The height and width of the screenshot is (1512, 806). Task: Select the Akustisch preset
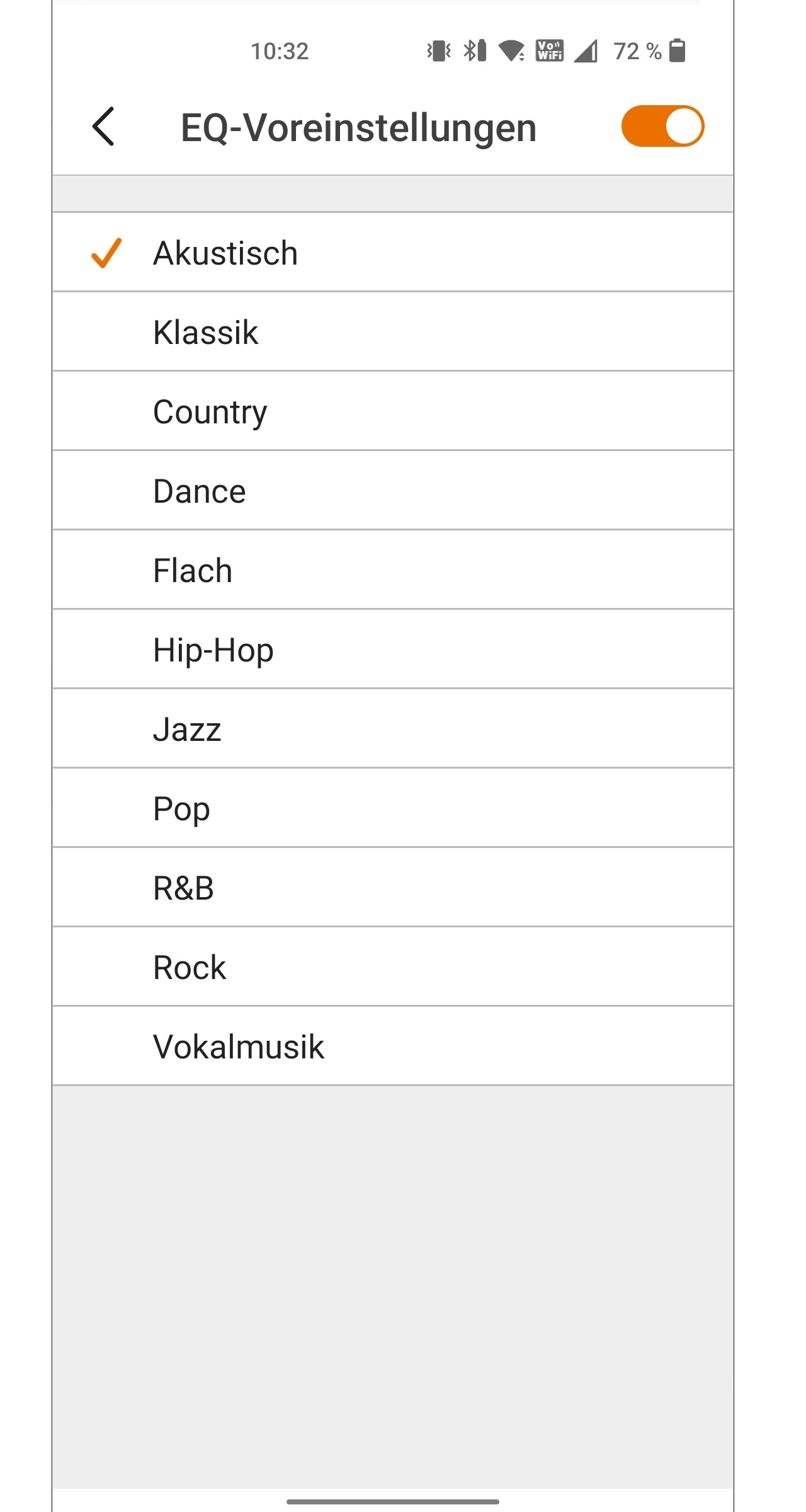(x=393, y=253)
